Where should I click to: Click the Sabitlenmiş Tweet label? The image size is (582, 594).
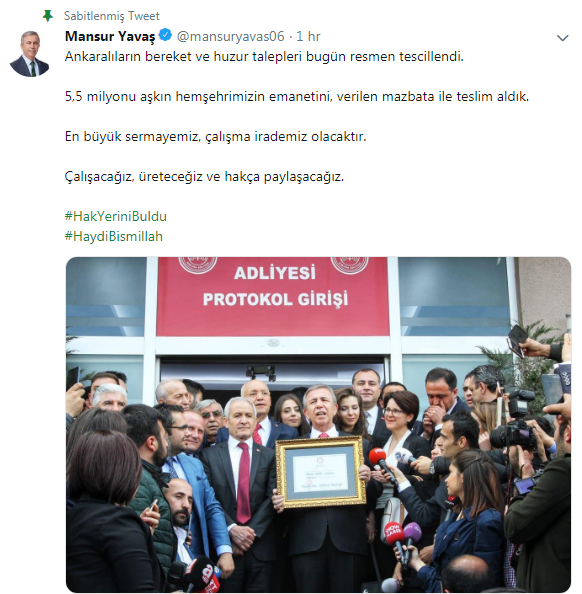pos(112,16)
